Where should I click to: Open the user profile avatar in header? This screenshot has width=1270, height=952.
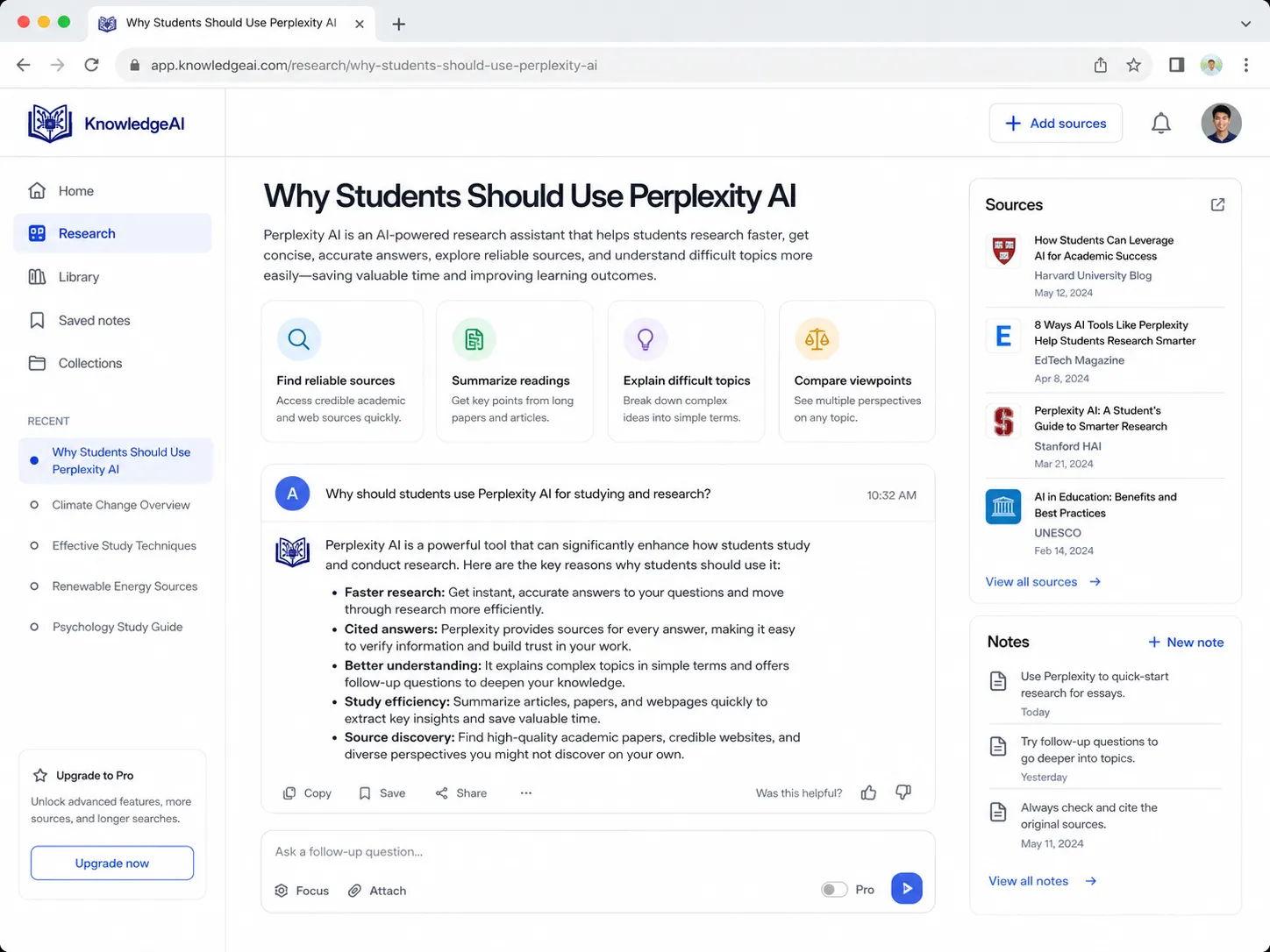[1221, 124]
